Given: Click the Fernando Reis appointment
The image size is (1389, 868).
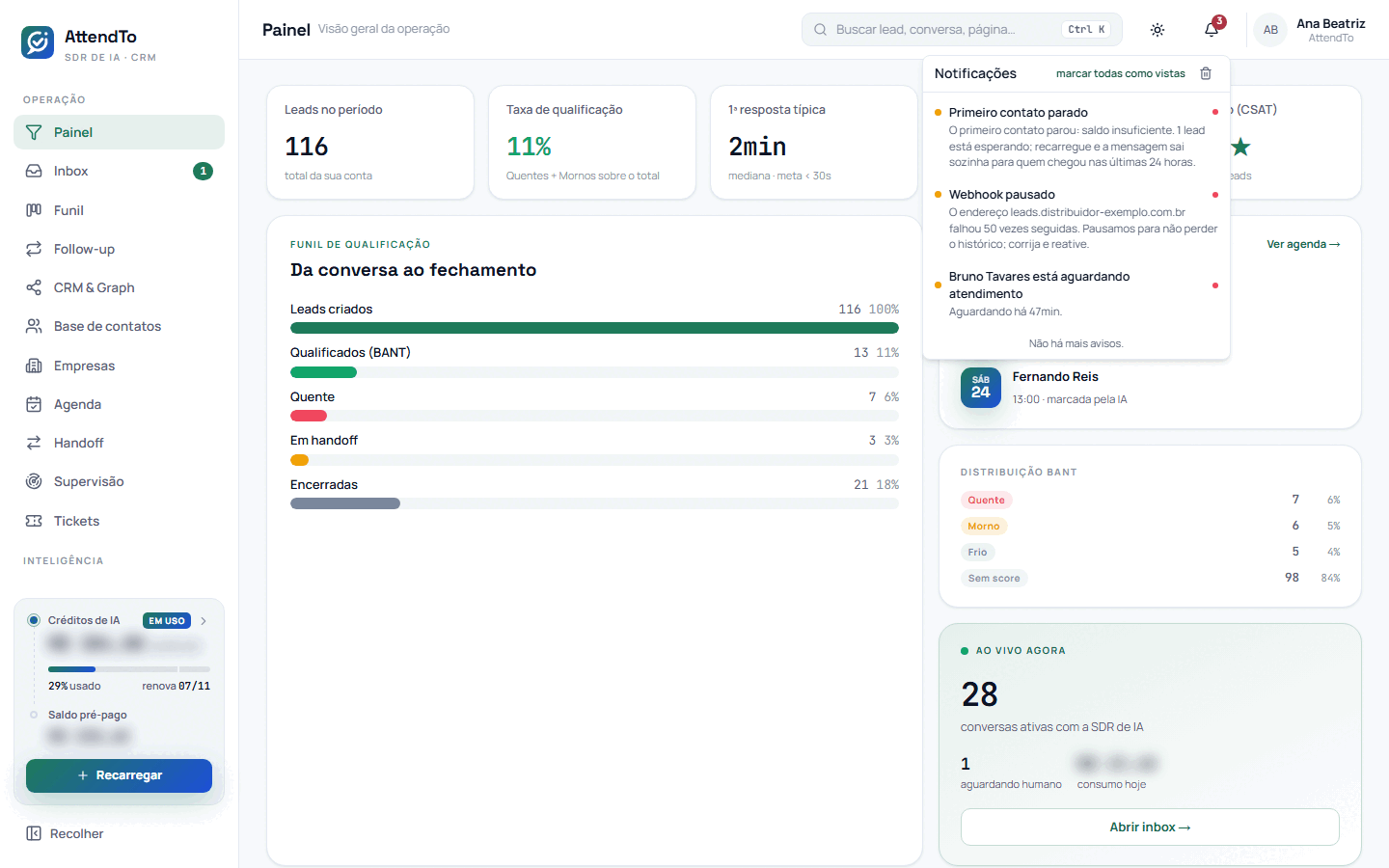Looking at the screenshot, I should (1150, 388).
